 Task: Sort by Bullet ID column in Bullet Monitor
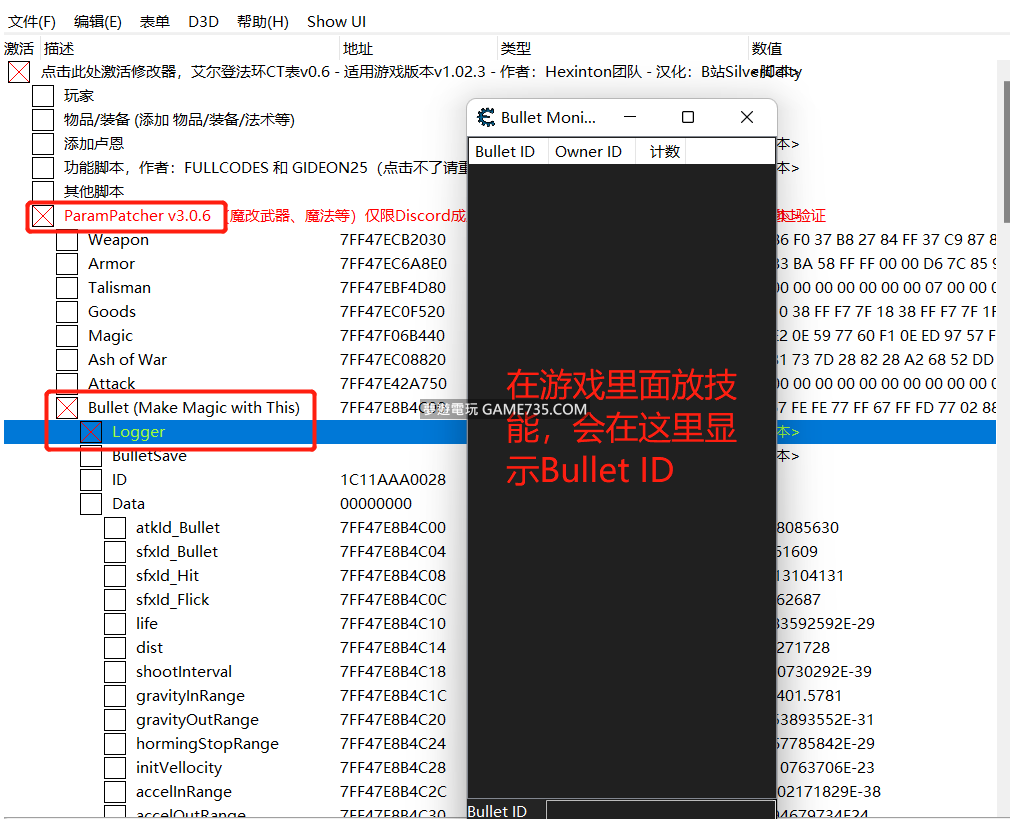click(508, 151)
